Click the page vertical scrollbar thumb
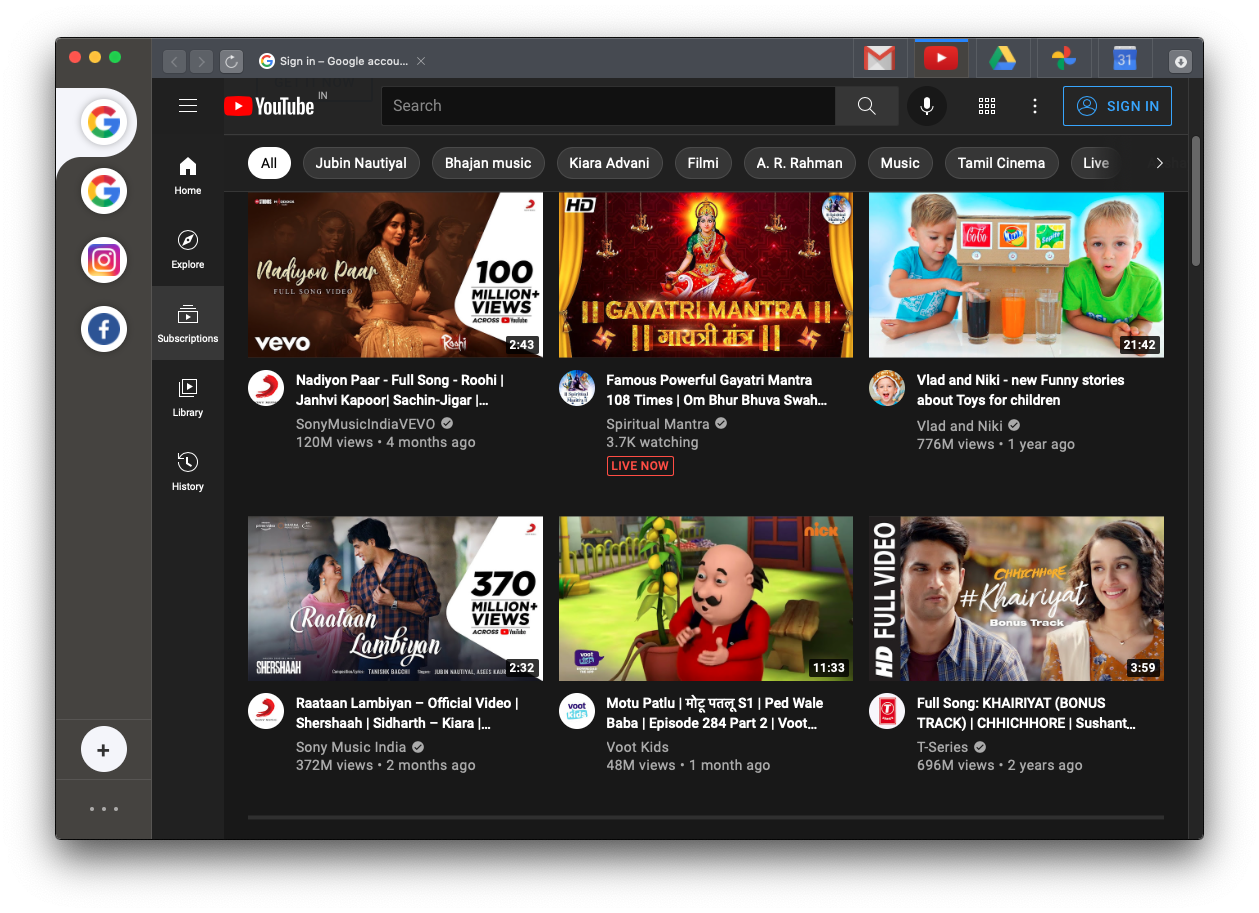The image size is (1259, 913). click(x=1196, y=200)
